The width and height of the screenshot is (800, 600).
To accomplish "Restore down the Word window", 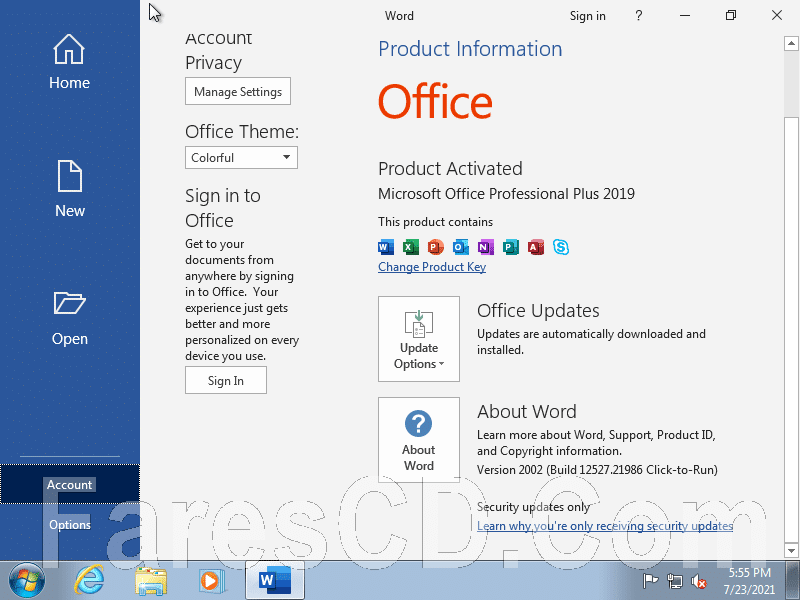I will point(731,16).
